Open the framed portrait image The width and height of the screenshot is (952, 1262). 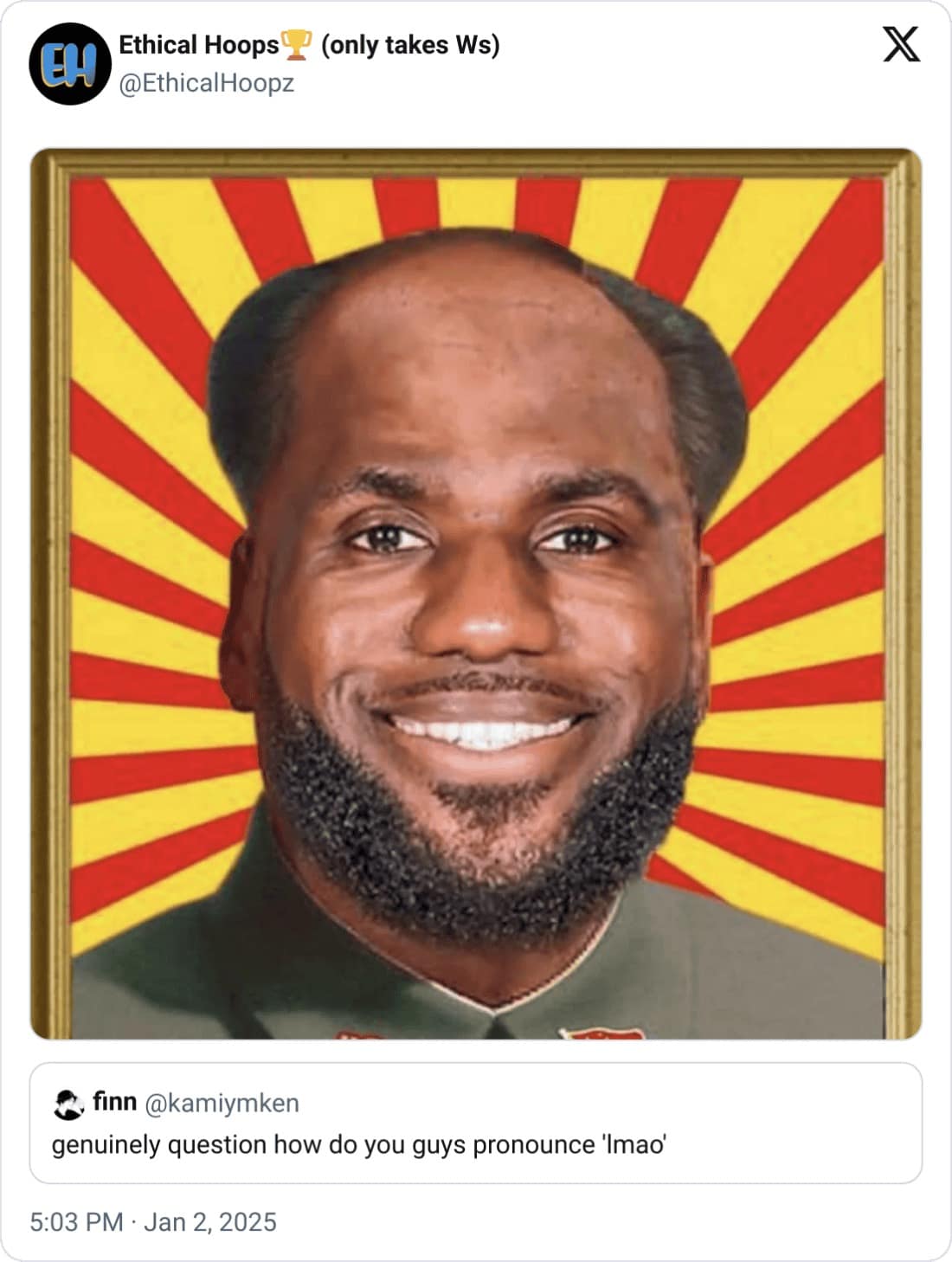pyautogui.click(x=476, y=594)
